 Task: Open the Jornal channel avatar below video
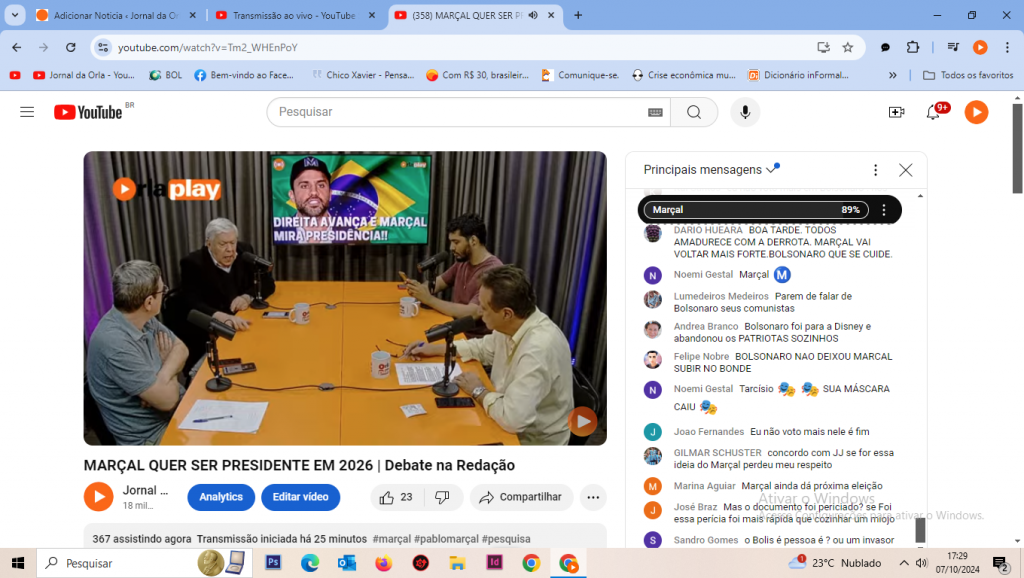point(99,497)
